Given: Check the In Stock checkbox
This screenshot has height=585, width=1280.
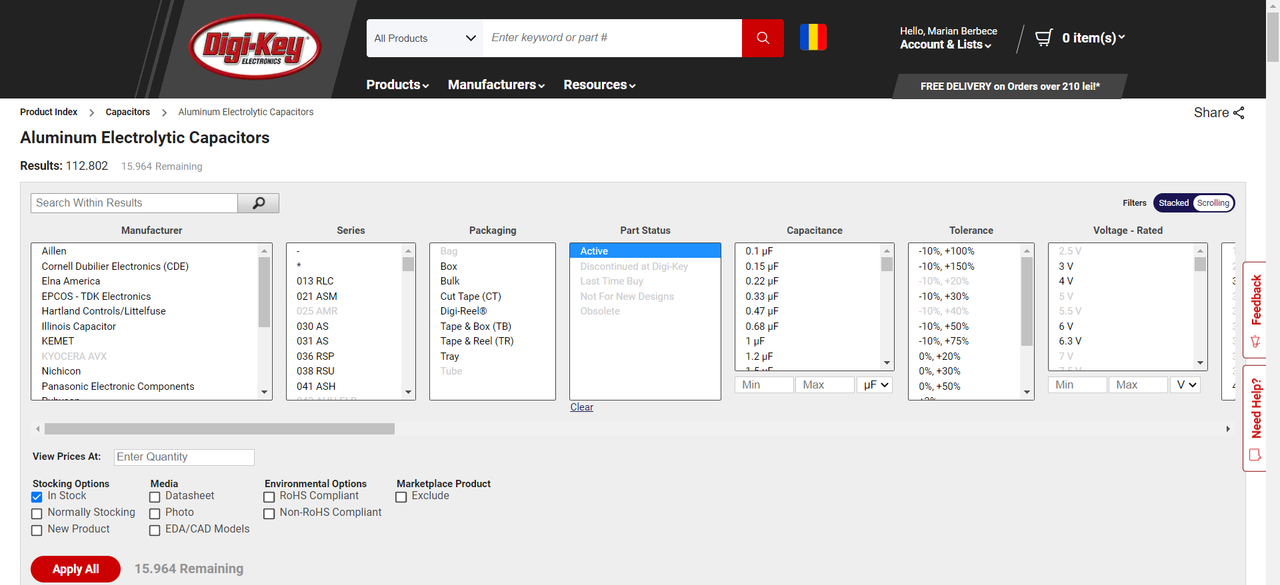Looking at the screenshot, I should coord(37,496).
